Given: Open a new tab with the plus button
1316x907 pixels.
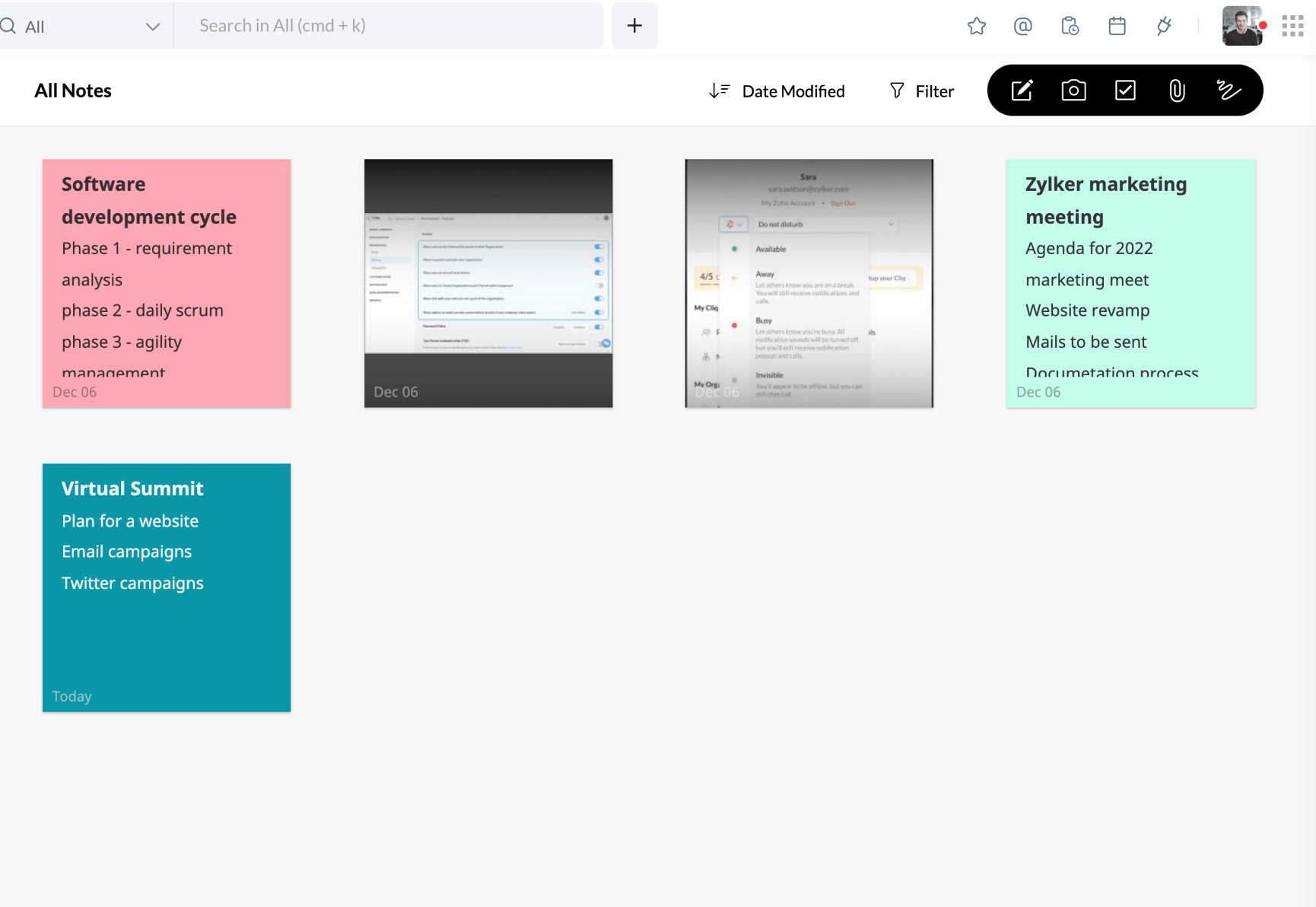Looking at the screenshot, I should (634, 25).
